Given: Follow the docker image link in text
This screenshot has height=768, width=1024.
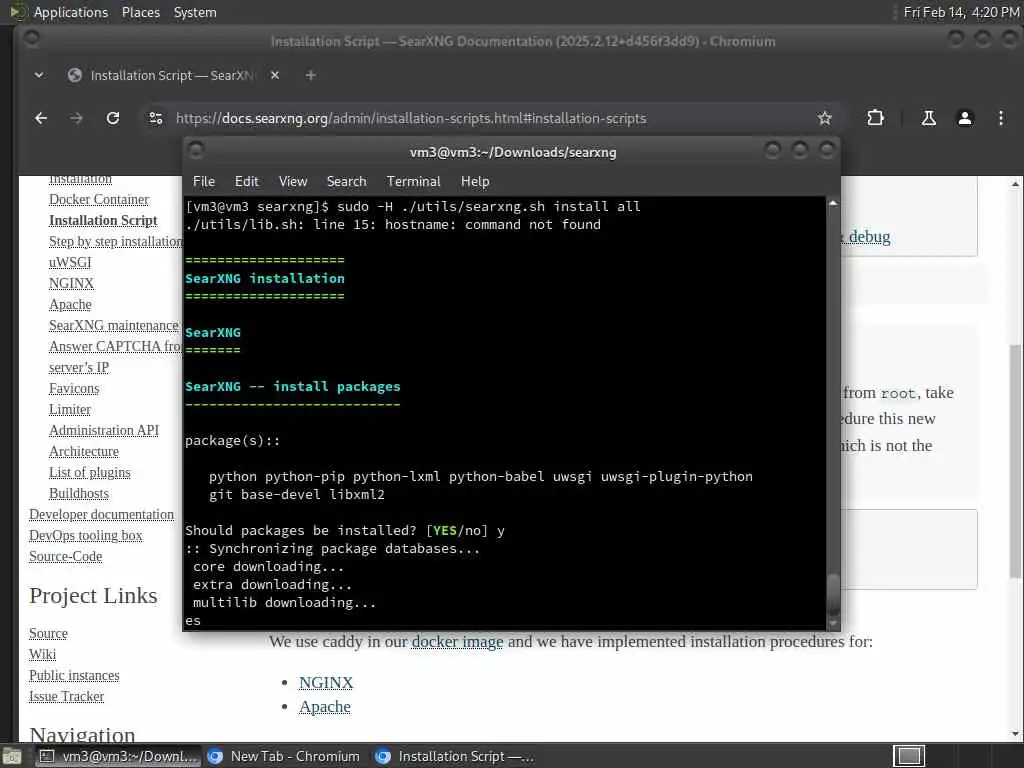Looking at the screenshot, I should point(457,641).
